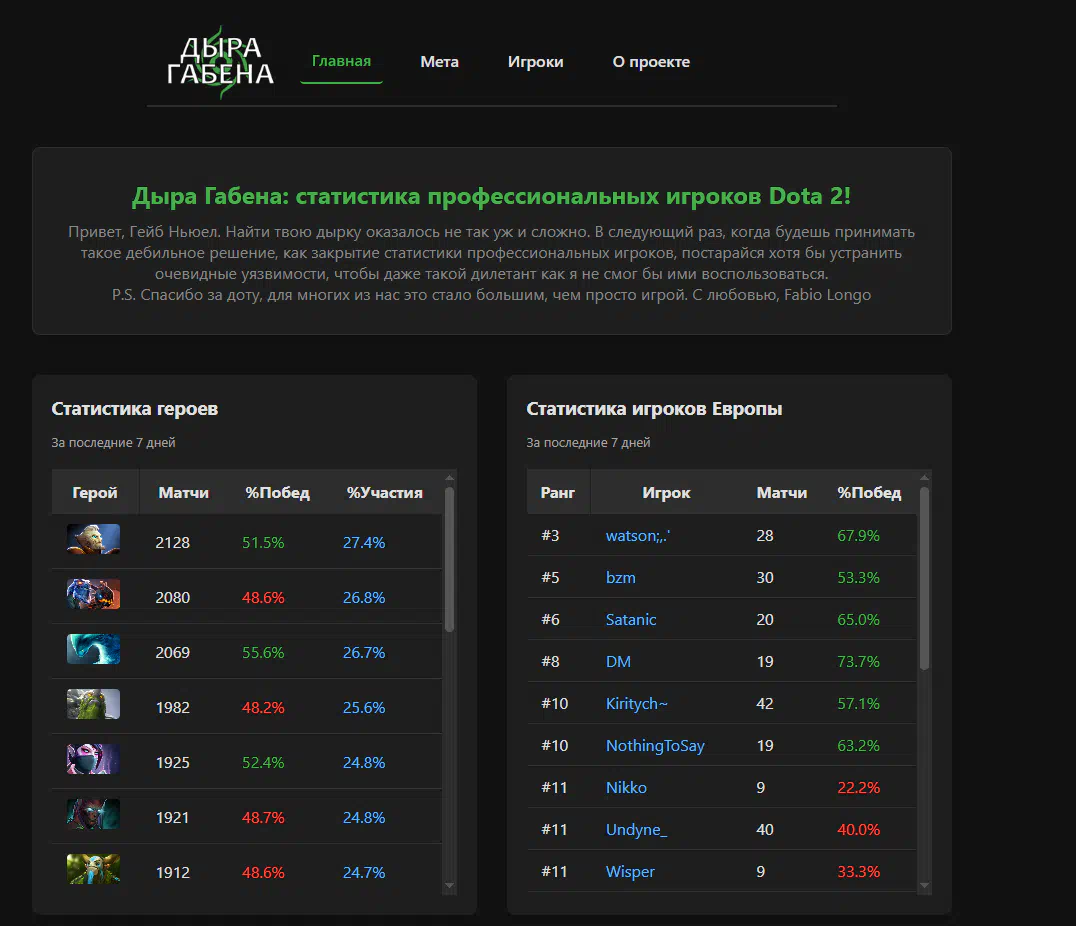Open player Undyne_ profile
This screenshot has height=926, width=1076.
pos(636,829)
